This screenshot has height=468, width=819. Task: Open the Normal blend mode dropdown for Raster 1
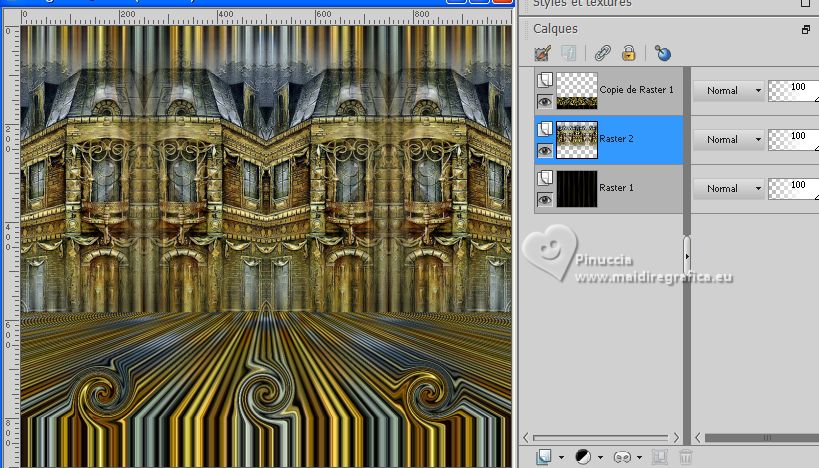[729, 189]
